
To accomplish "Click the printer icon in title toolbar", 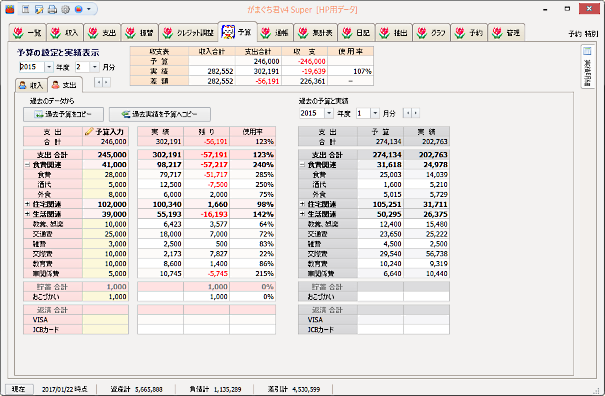I will (x=52, y=9).
